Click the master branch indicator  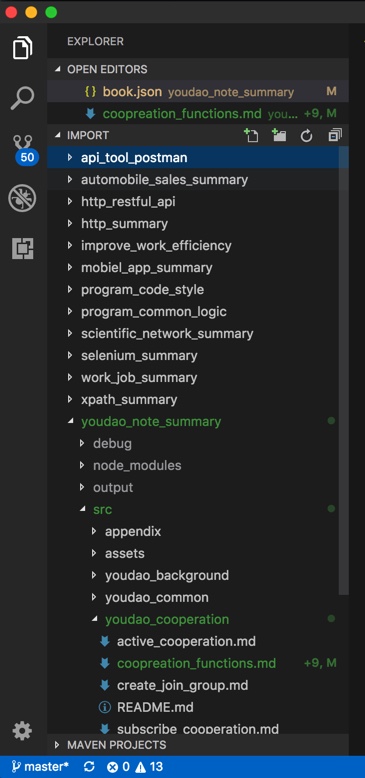tap(40, 767)
